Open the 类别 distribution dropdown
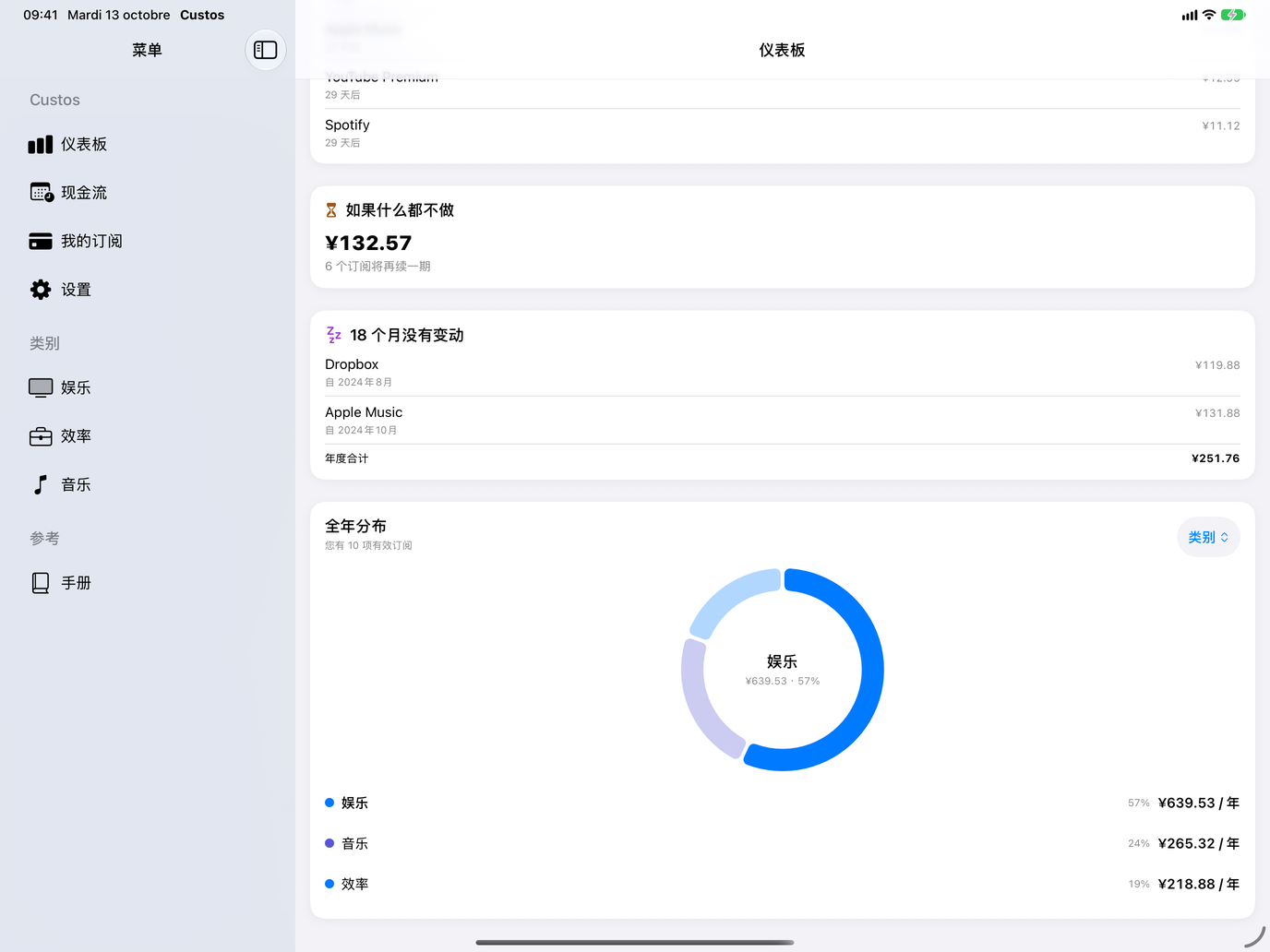The height and width of the screenshot is (952, 1270). pos(1208,537)
